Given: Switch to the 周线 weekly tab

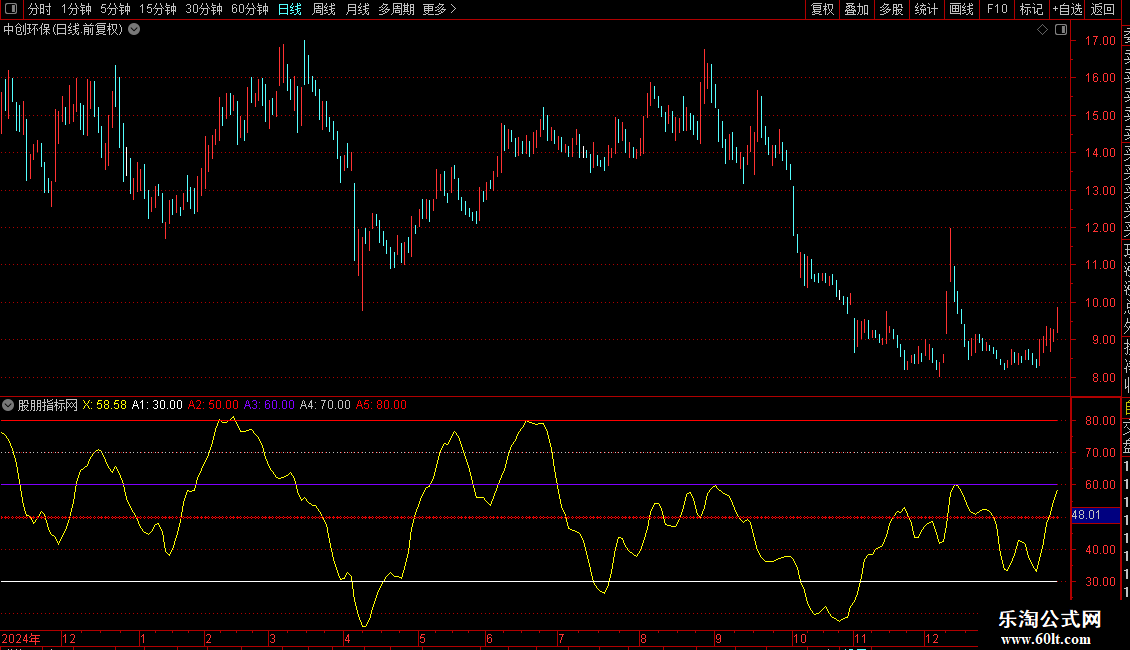Looking at the screenshot, I should pyautogui.click(x=324, y=9).
